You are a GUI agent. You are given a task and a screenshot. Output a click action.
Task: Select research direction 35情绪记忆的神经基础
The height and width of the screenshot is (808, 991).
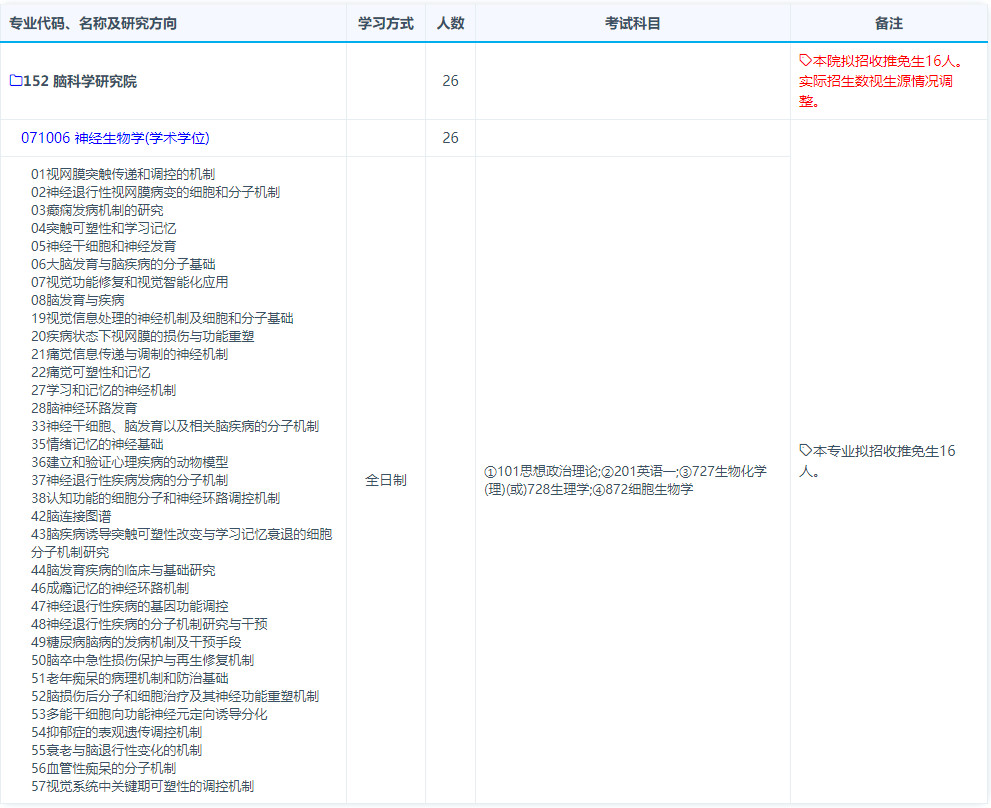[97, 444]
